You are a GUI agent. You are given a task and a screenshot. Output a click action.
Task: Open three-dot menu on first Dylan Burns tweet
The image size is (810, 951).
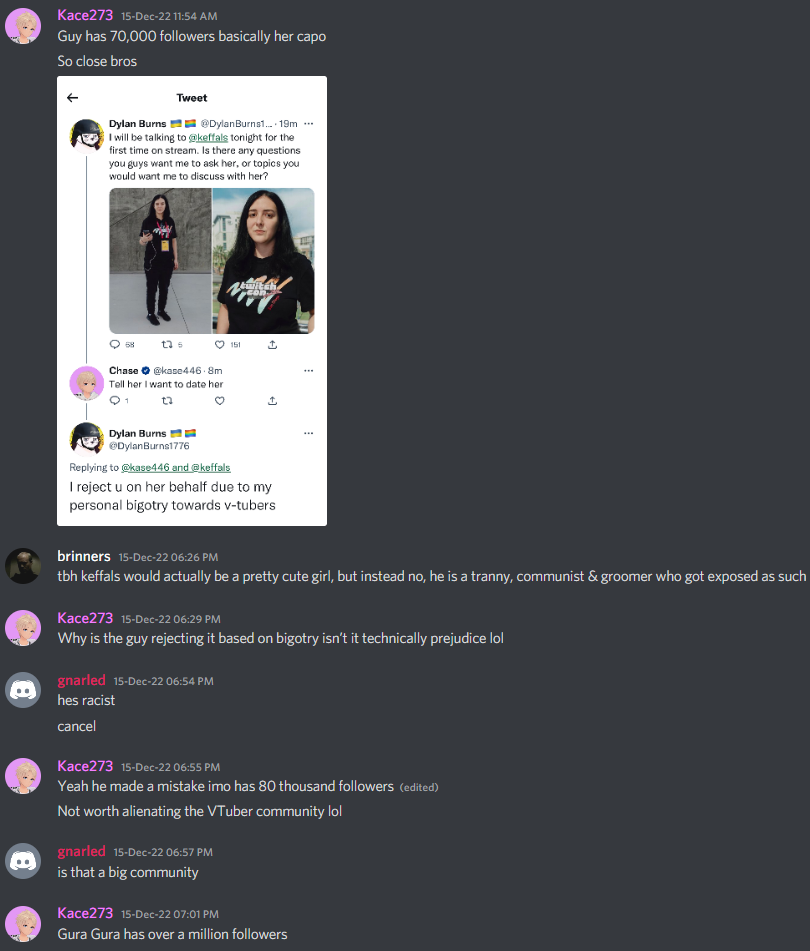[309, 124]
